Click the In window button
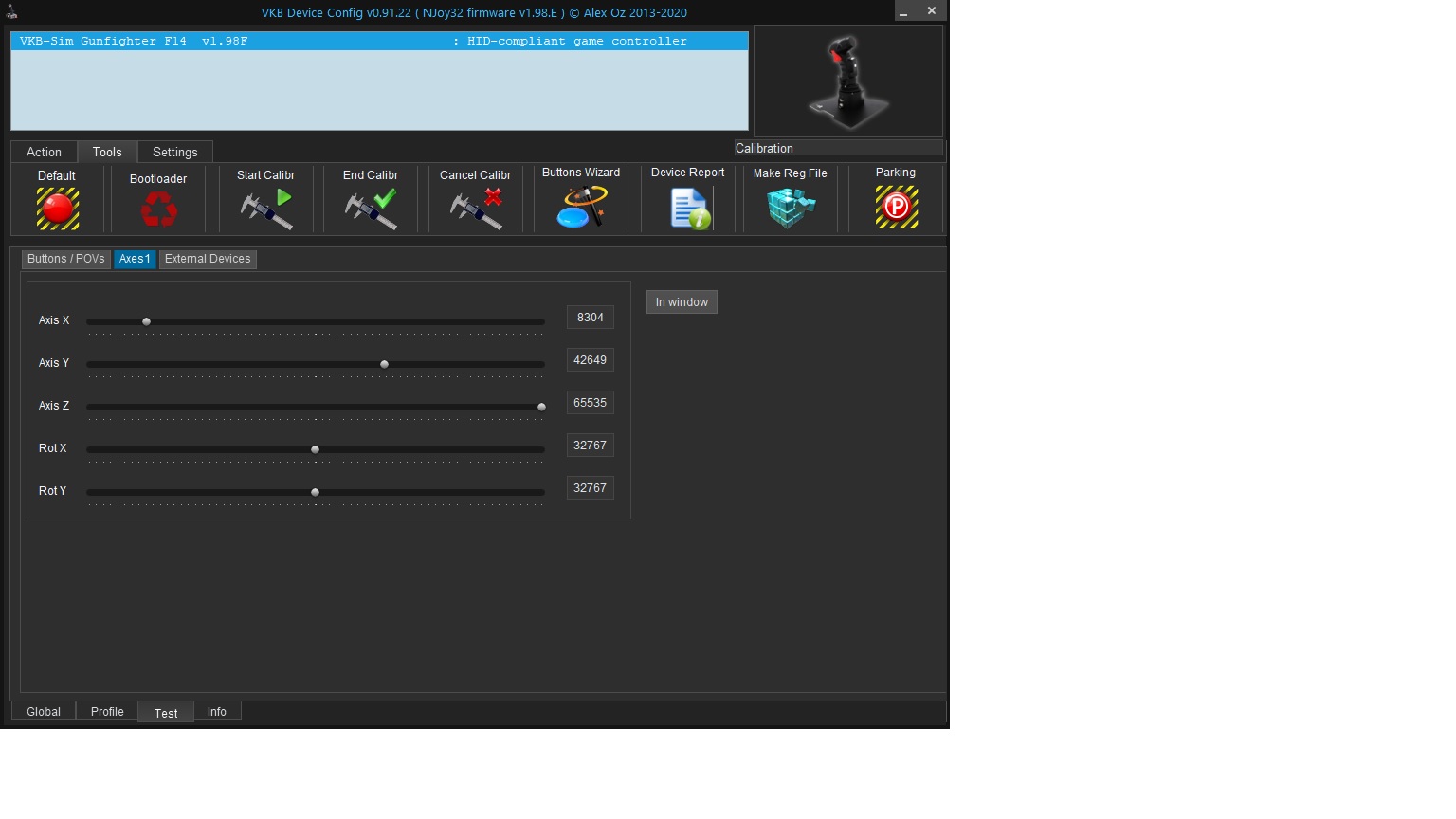 682,302
